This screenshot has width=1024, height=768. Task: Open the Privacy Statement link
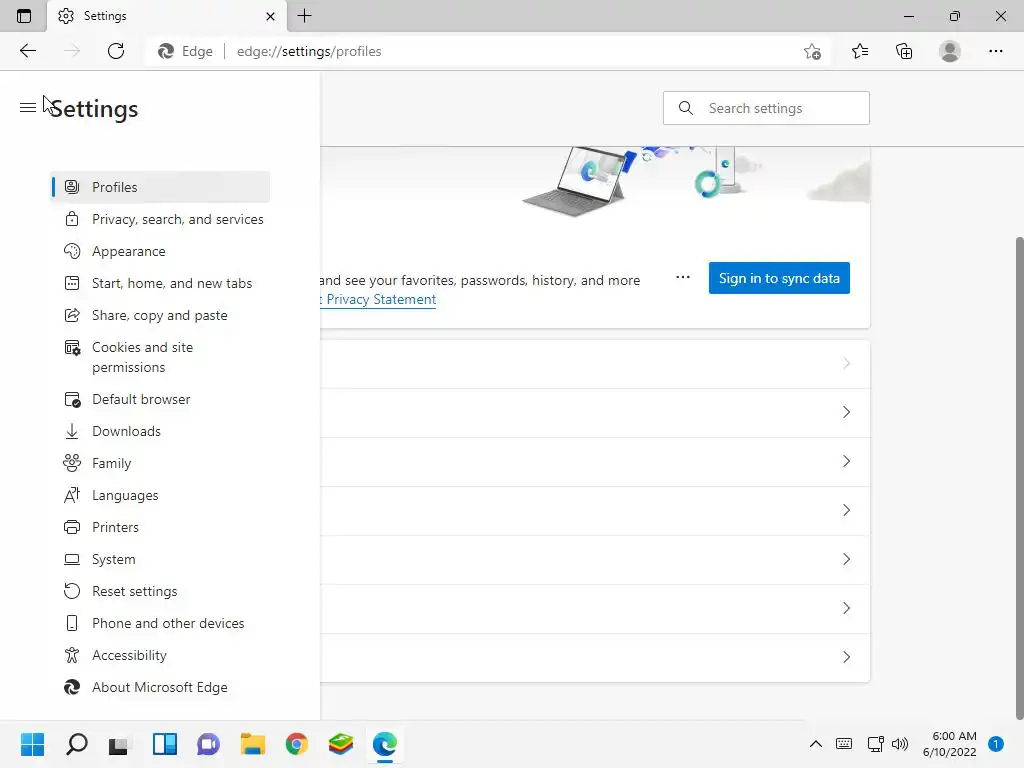click(x=381, y=299)
